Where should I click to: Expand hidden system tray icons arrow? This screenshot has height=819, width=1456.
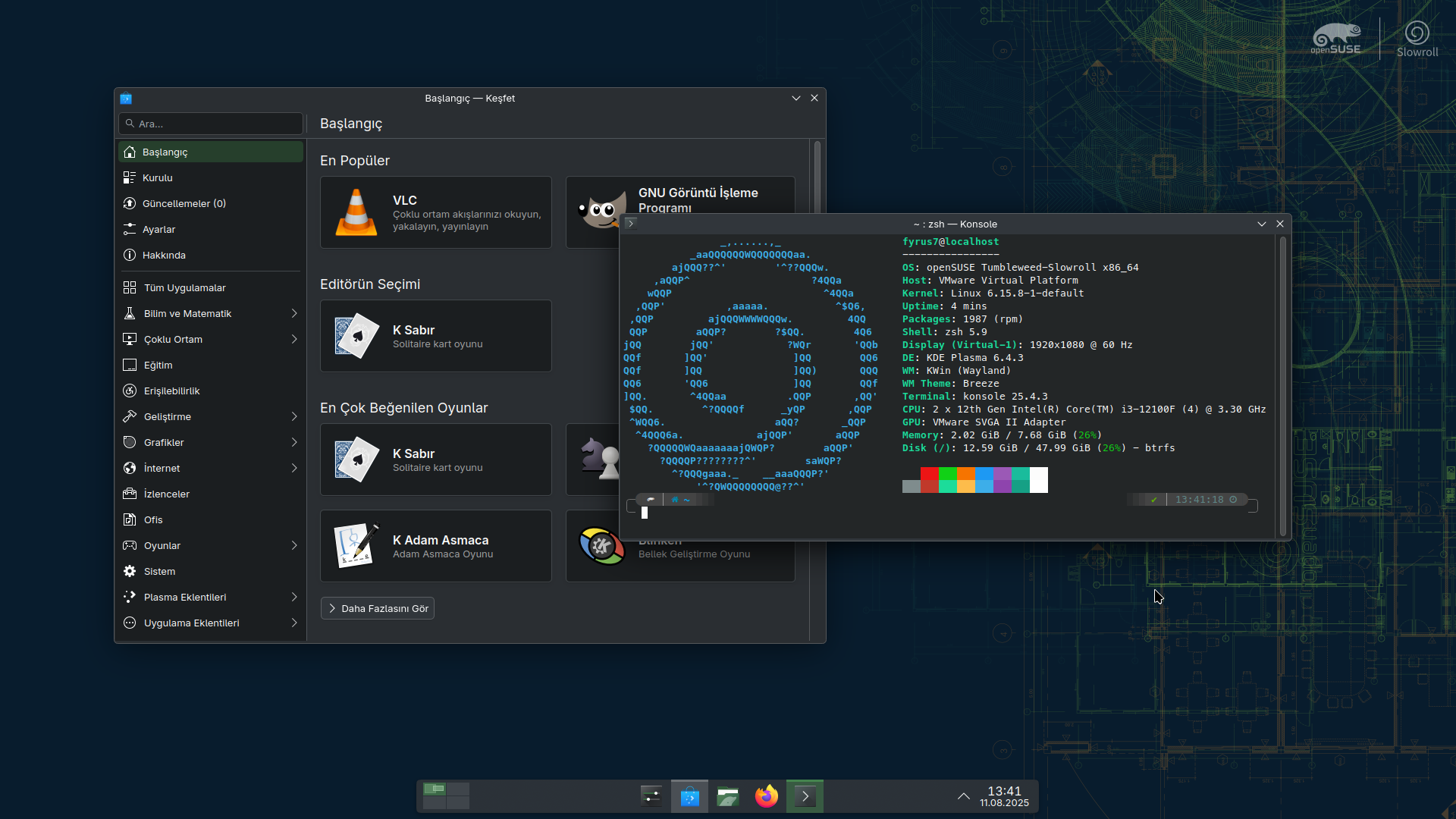point(964,796)
